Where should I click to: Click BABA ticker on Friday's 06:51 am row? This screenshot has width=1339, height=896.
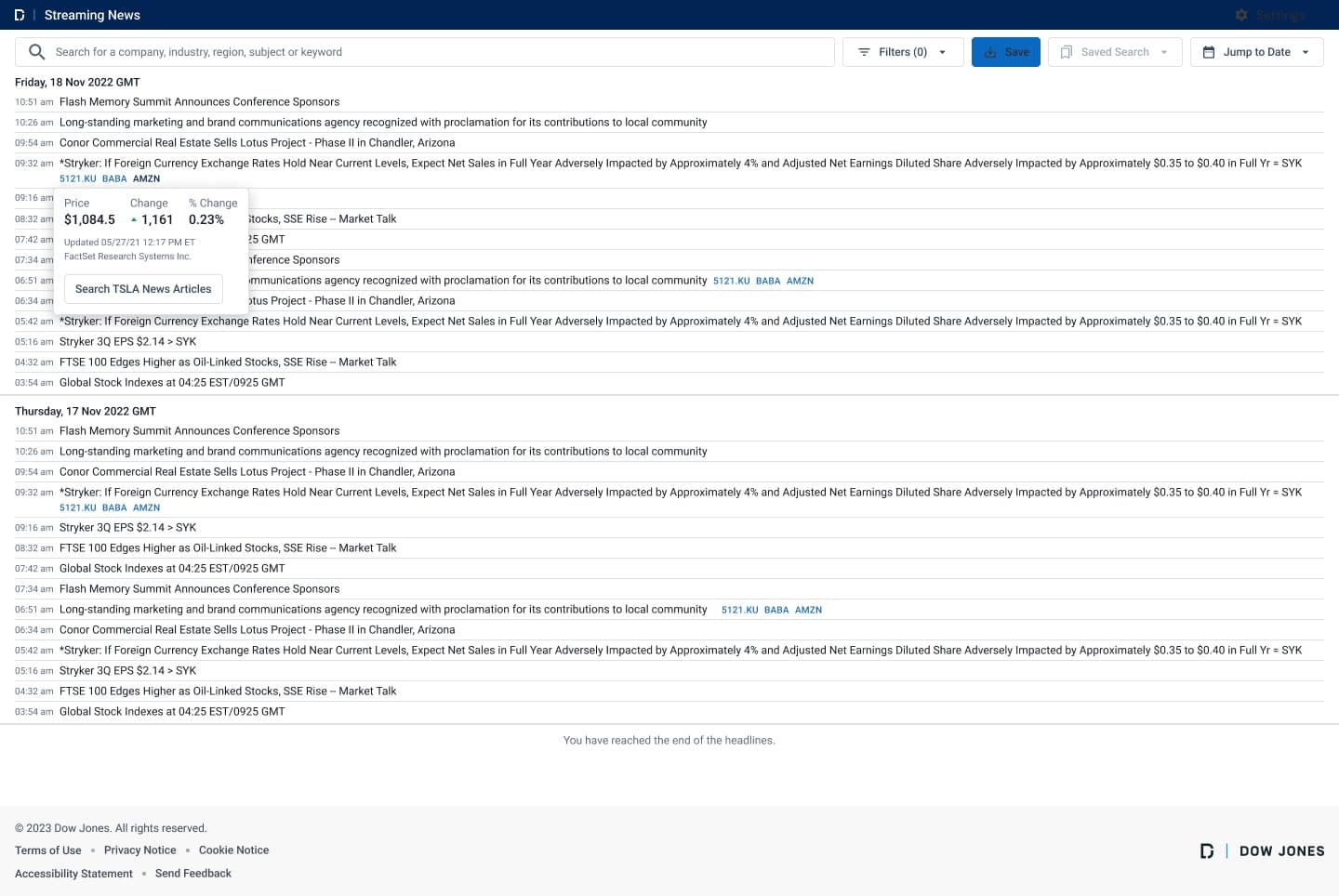point(768,281)
